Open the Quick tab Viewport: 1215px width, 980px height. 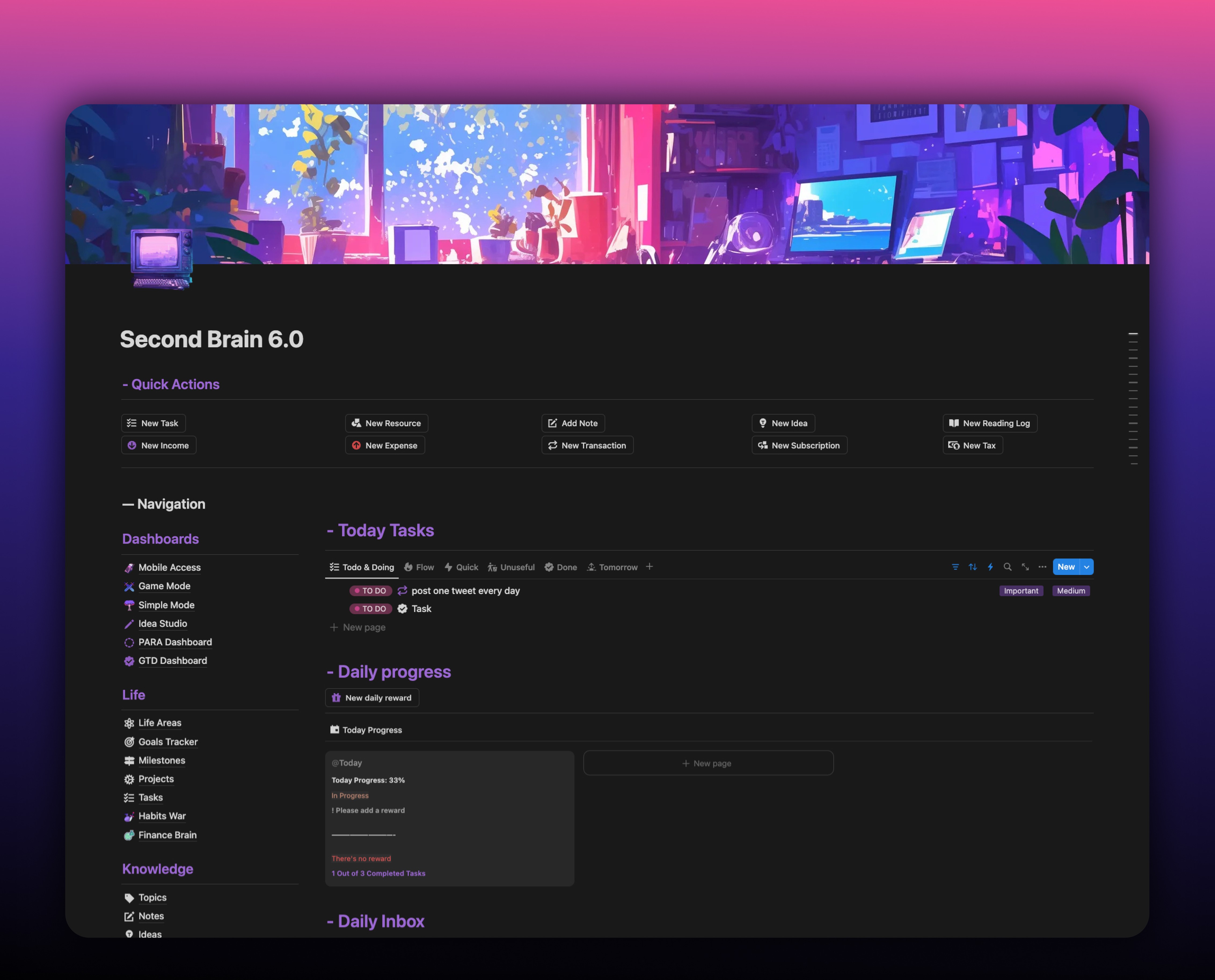(x=461, y=567)
